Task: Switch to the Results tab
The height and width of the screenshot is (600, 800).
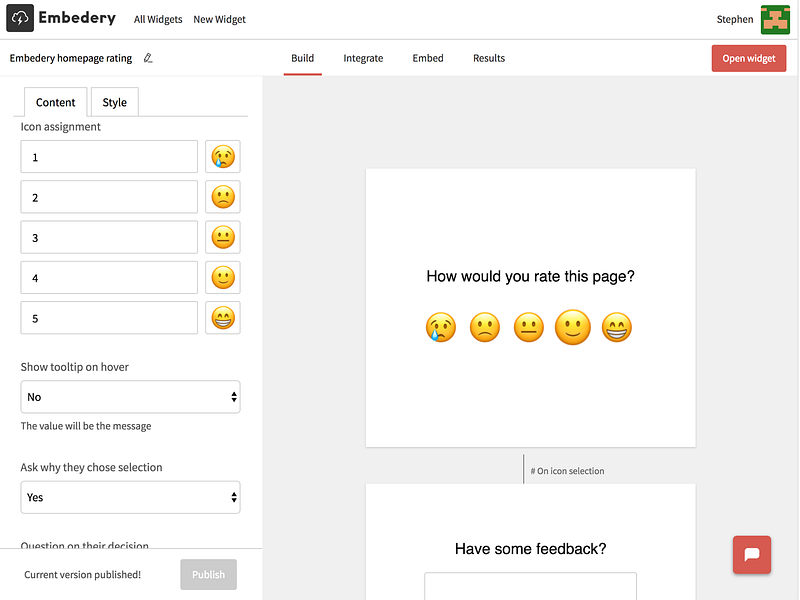Action: (489, 58)
